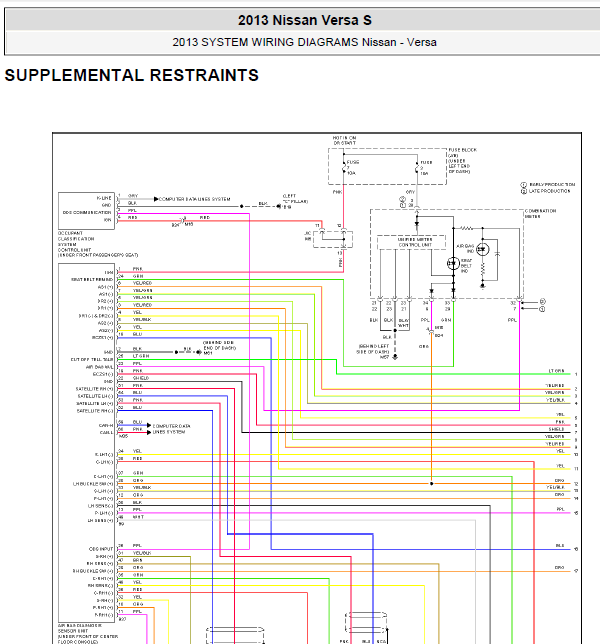
Task: Click the 'LH BUCKLE SW (+)' terminal label
Action: 93,484
